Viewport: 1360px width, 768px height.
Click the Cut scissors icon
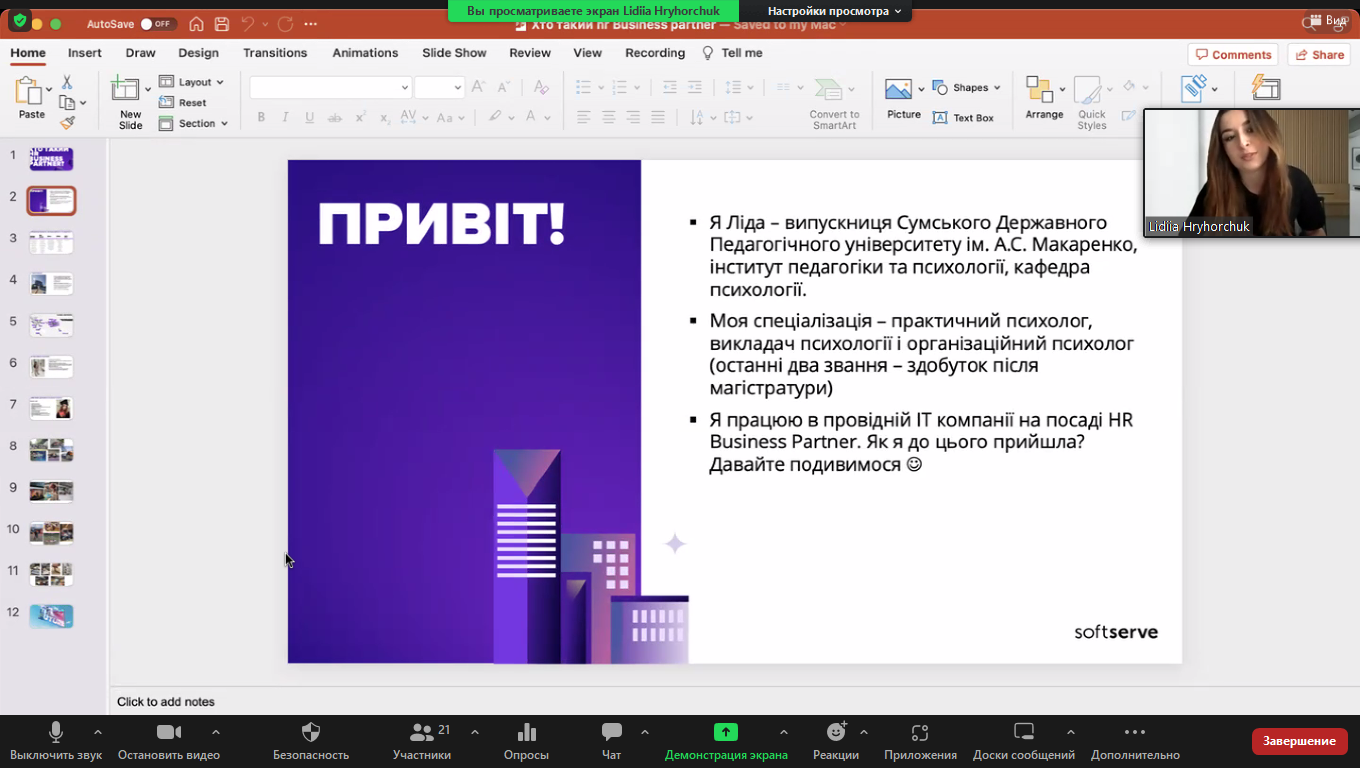pos(67,82)
